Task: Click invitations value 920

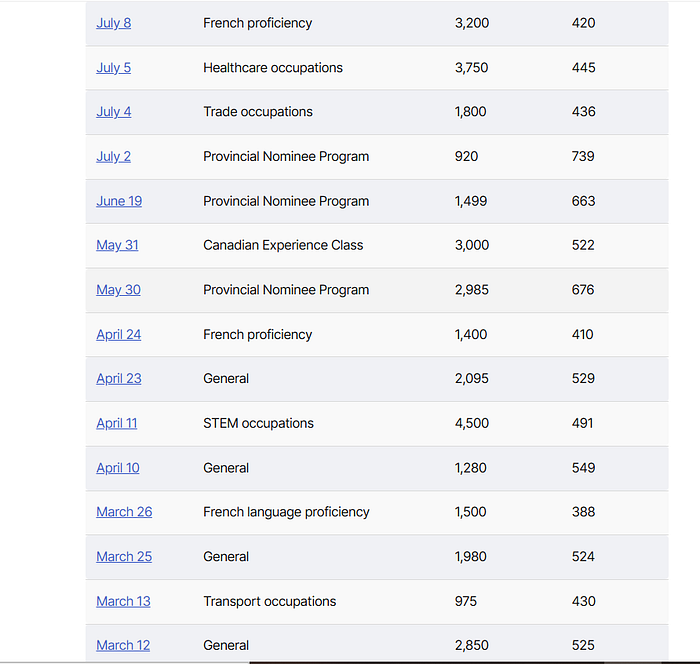Action: click(x=467, y=156)
